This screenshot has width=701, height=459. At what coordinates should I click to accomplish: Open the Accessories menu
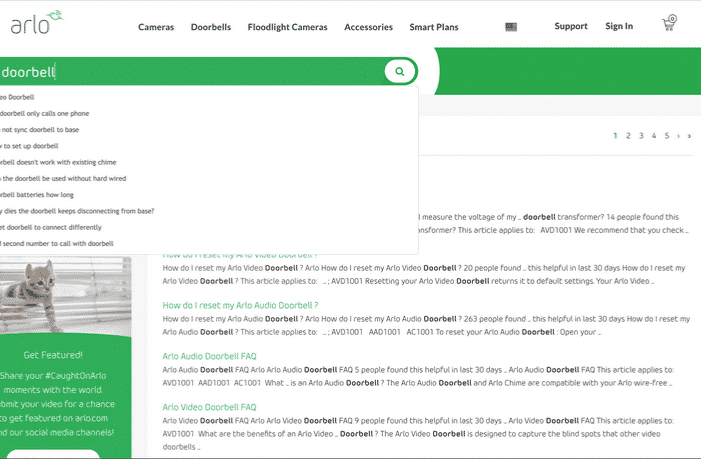(368, 27)
